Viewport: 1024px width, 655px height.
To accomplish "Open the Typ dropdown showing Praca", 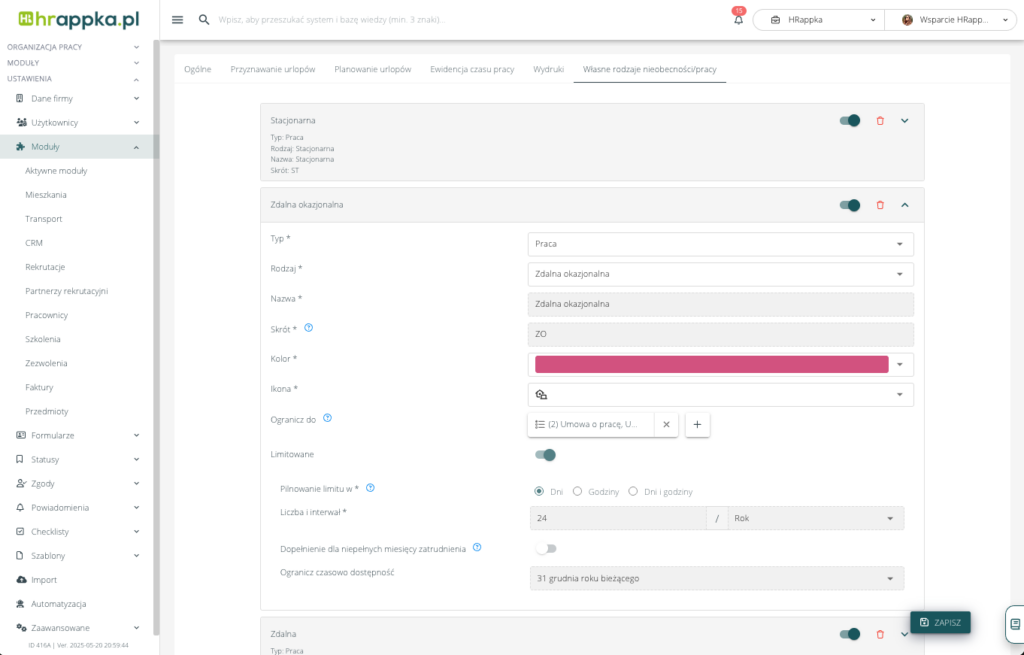I will (x=720, y=244).
